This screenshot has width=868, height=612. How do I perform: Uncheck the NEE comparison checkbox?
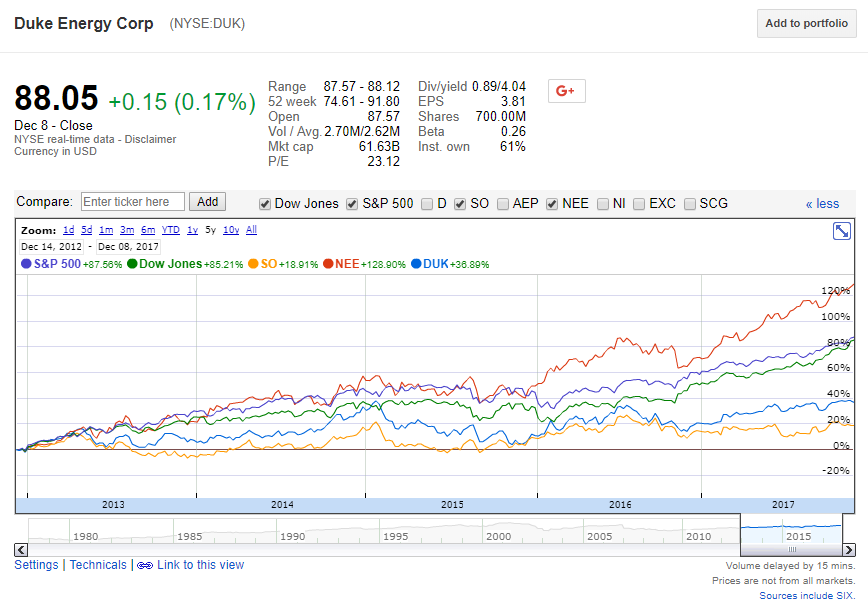pos(551,204)
